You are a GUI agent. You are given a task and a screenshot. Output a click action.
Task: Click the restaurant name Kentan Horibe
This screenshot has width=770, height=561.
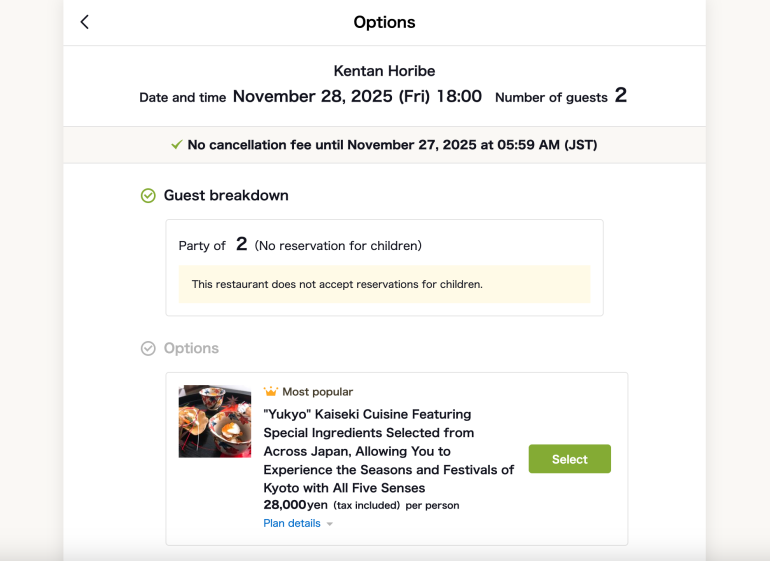tap(384, 71)
